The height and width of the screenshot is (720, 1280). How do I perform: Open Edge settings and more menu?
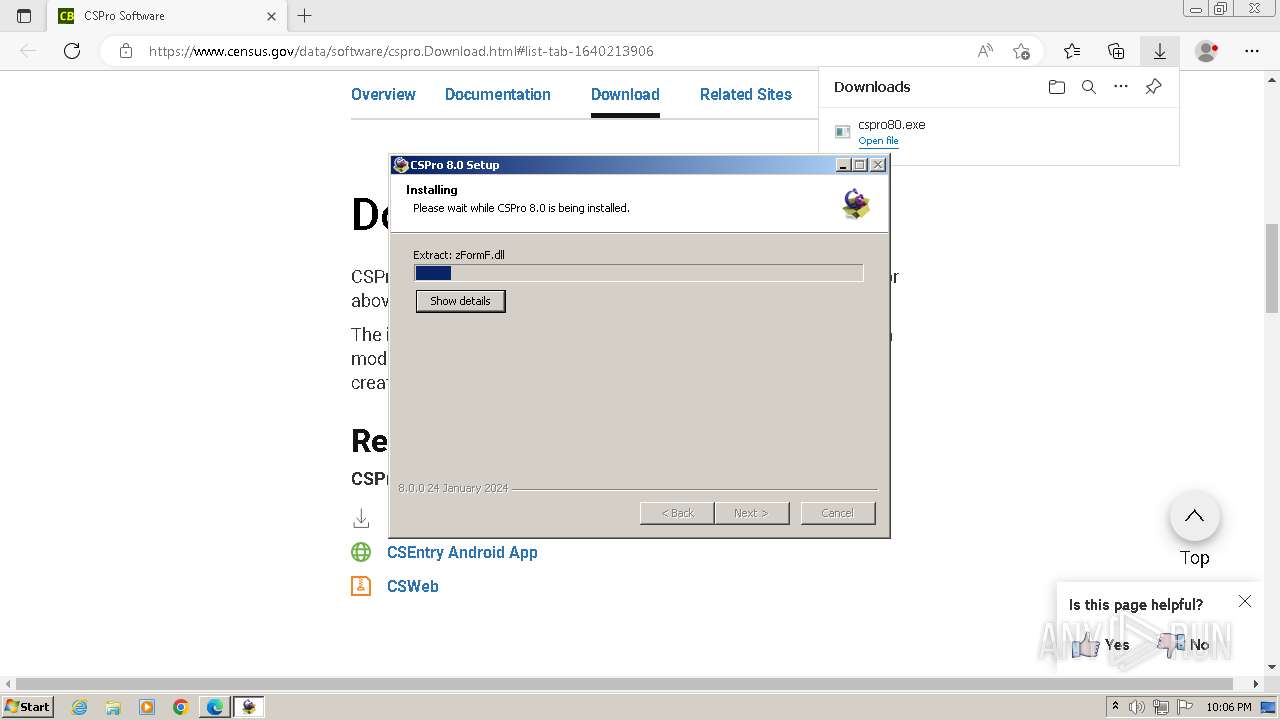[x=1252, y=51]
